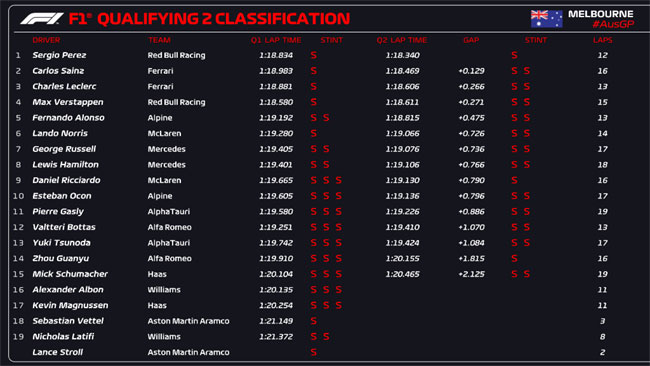
Task: Click Sergio Perez's Q1 soft tyre icon
Action: [x=314, y=55]
